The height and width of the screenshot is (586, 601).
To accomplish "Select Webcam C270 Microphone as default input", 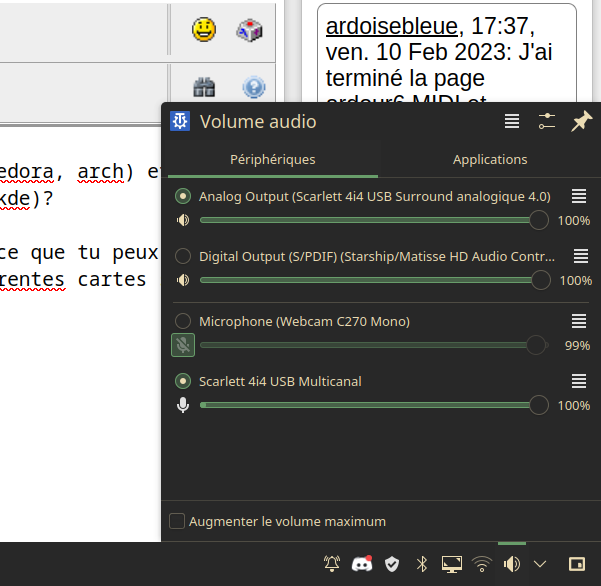I will pyautogui.click(x=183, y=321).
